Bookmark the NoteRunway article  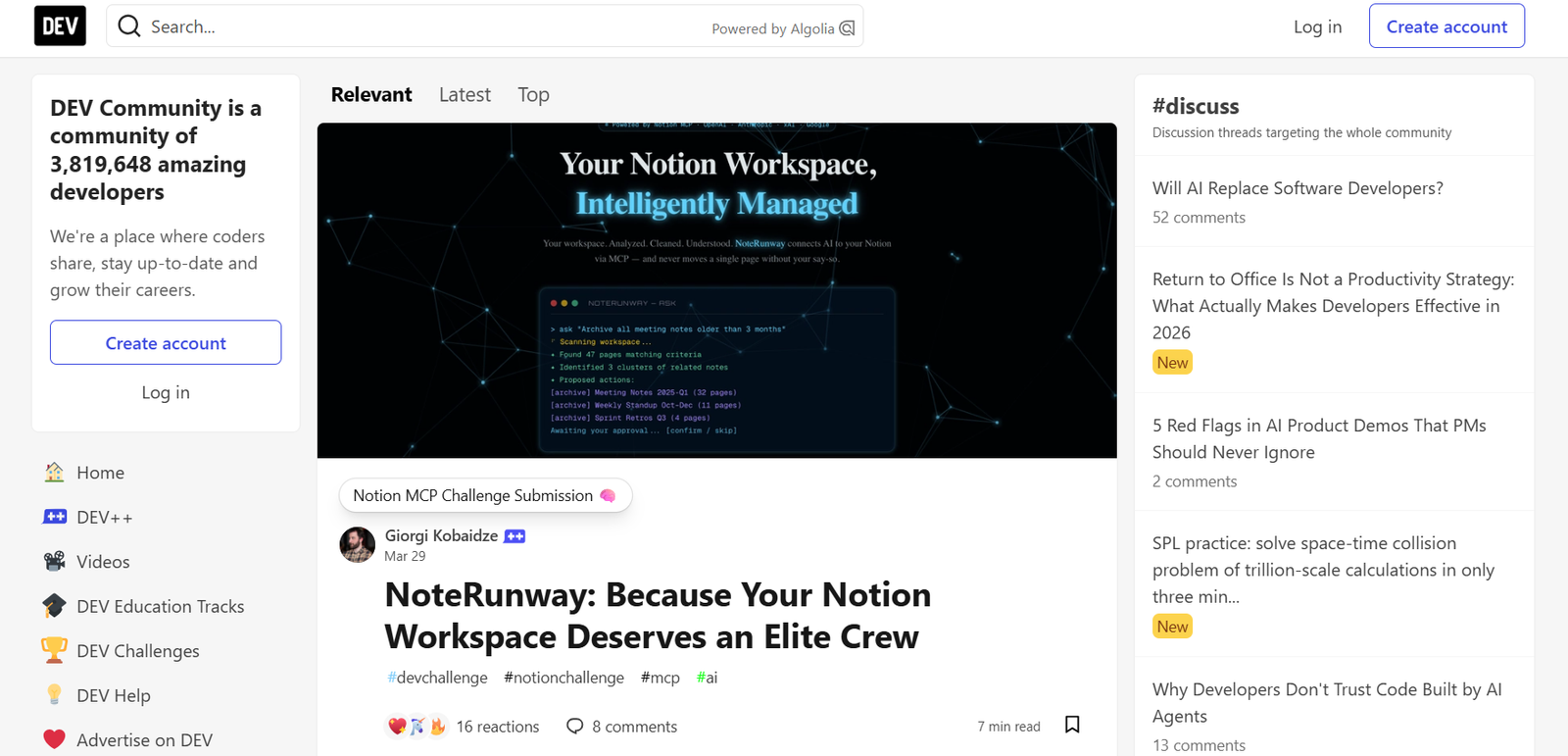pos(1072,725)
